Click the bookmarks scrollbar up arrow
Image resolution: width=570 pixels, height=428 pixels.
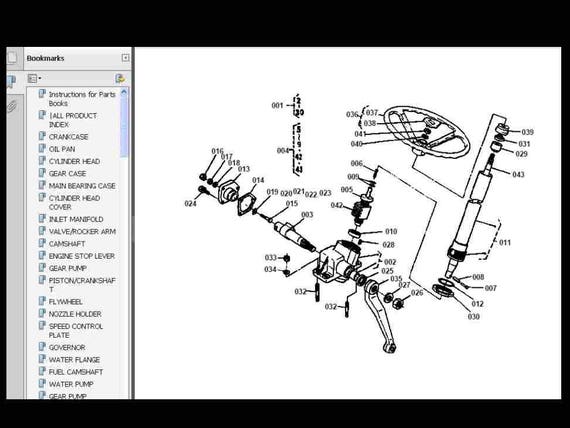(124, 92)
